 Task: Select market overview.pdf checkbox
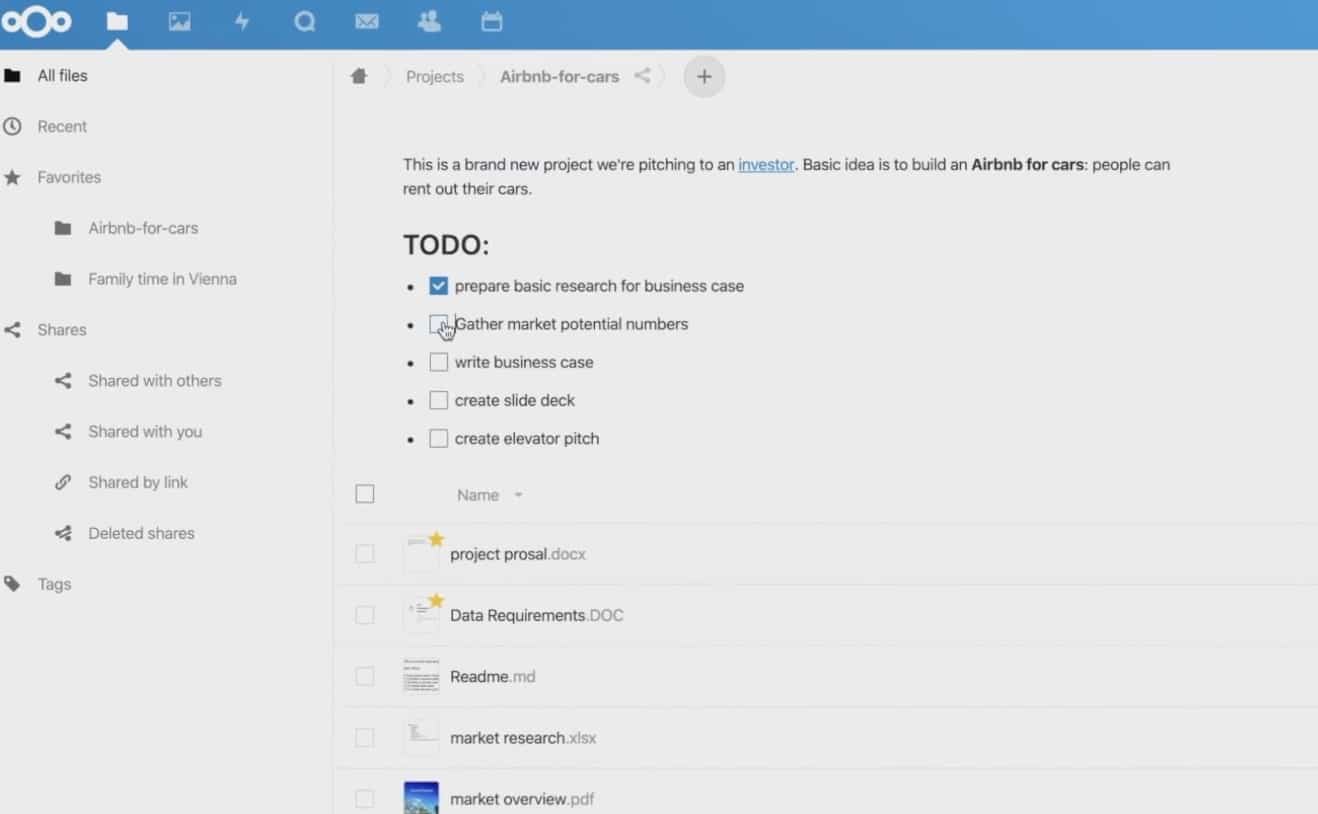(365, 799)
